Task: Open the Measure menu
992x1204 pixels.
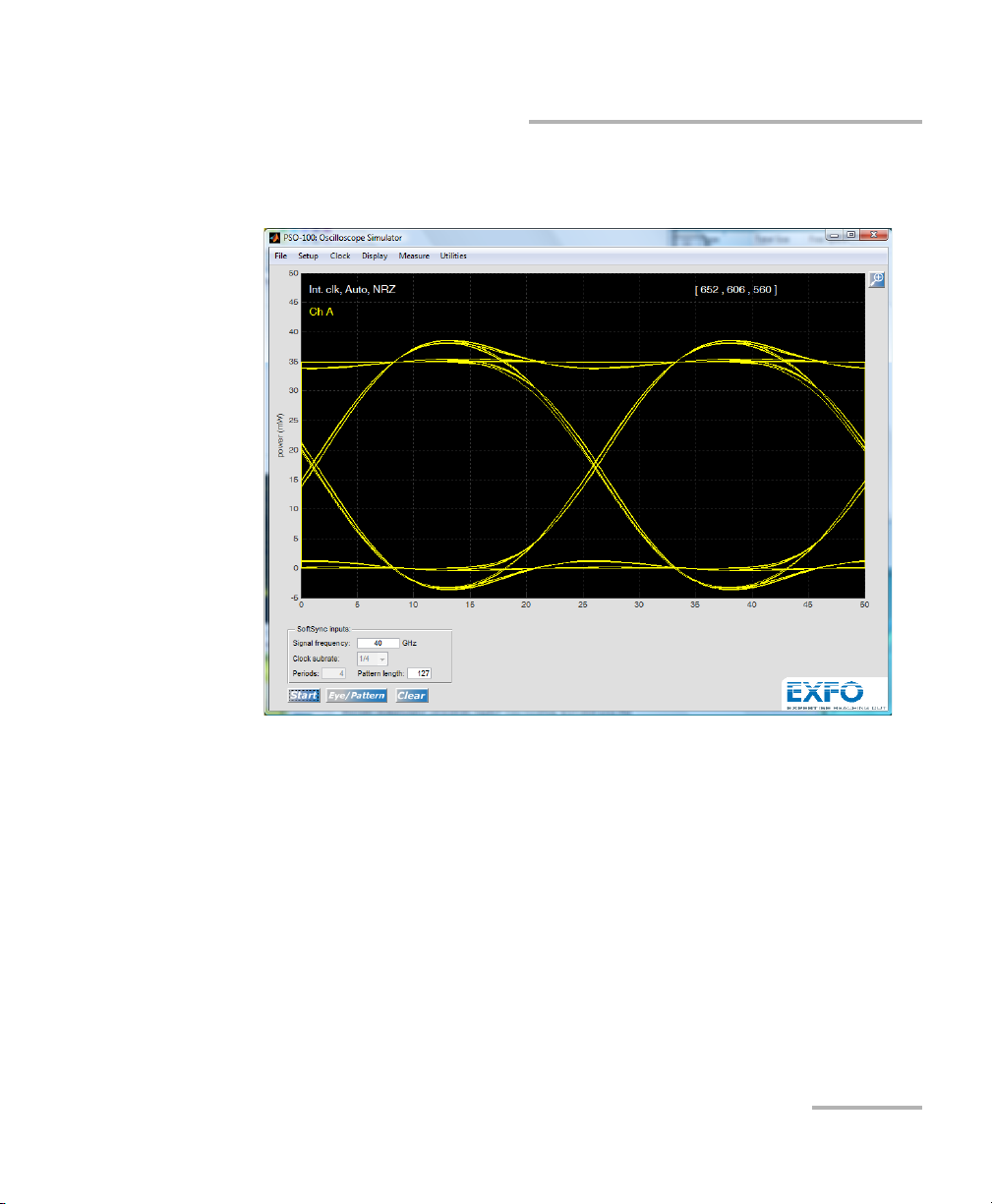Action: [x=414, y=257]
